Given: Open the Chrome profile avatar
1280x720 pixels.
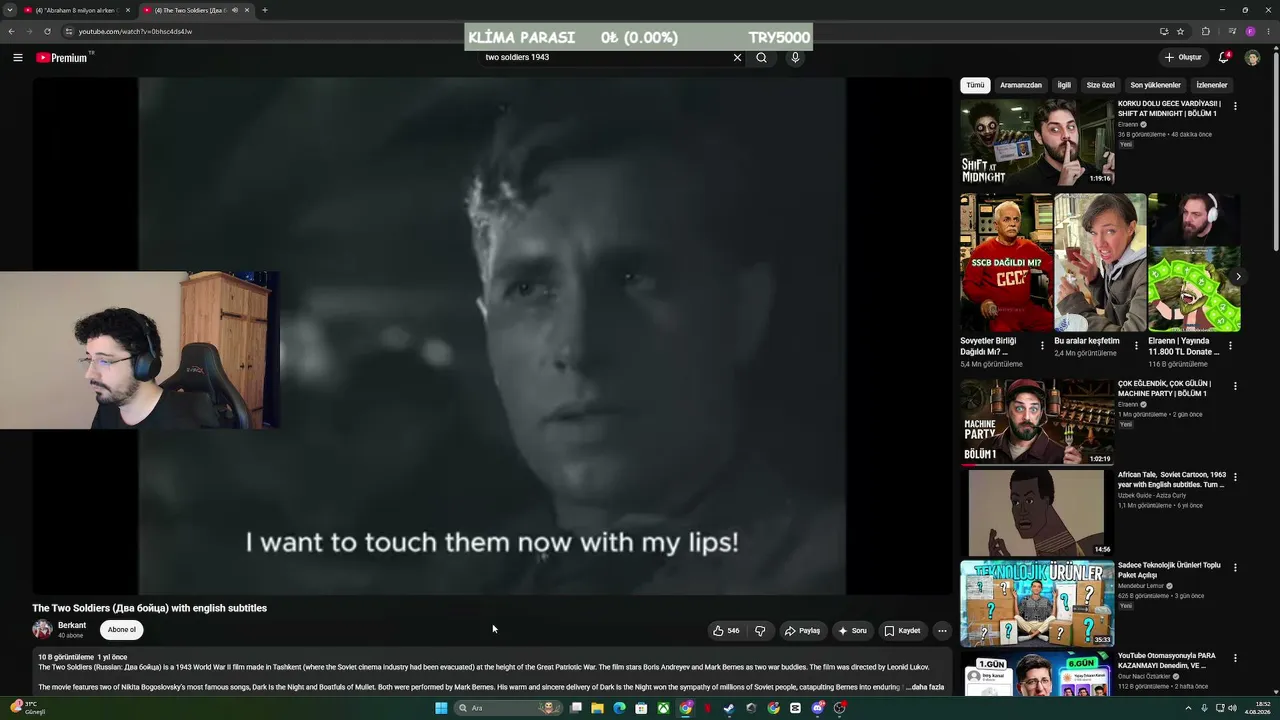Looking at the screenshot, I should 1250,31.
